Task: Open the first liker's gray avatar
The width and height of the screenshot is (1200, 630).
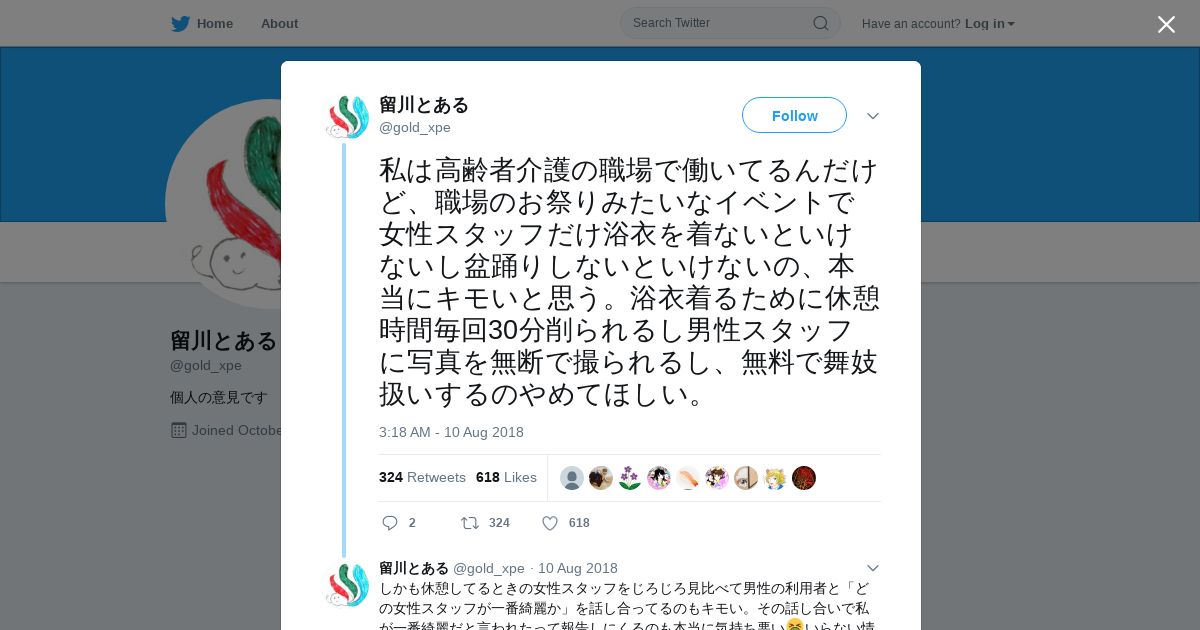Action: coord(572,478)
